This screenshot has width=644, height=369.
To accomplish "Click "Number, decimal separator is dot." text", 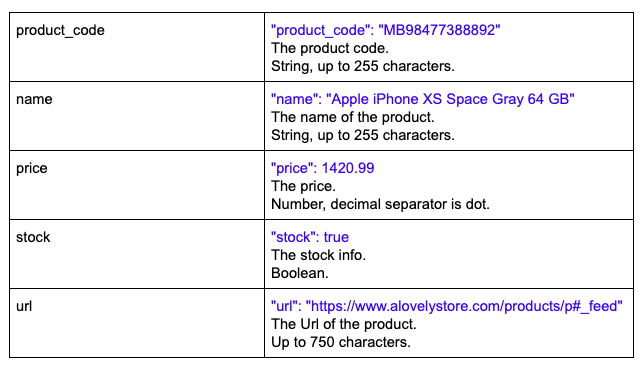I will (x=380, y=204).
